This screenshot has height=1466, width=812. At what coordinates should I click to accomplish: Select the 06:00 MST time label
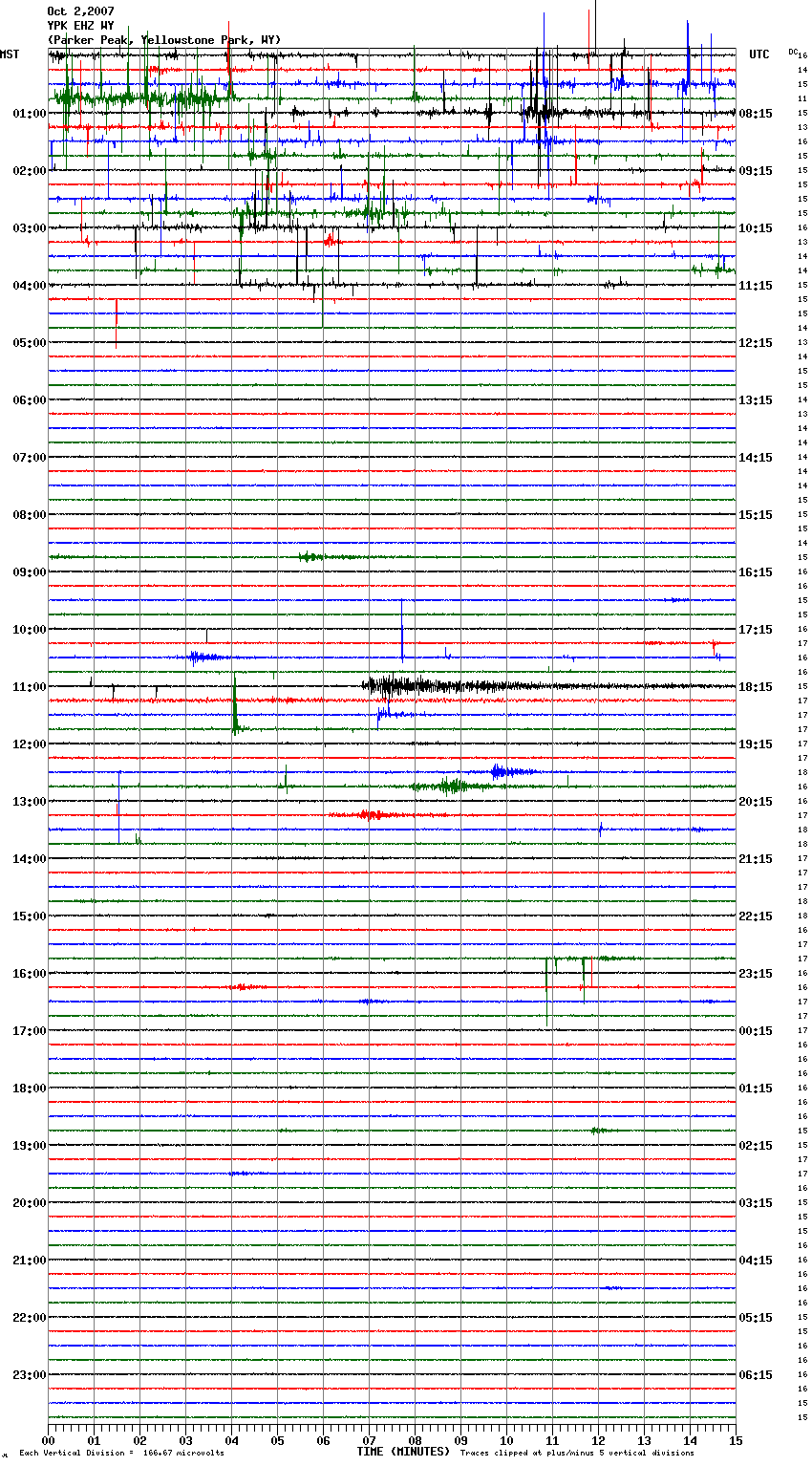30,400
